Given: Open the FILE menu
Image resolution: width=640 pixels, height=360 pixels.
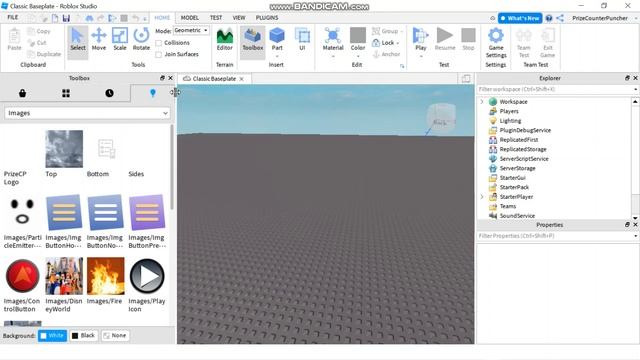Looking at the screenshot, I should [x=13, y=17].
